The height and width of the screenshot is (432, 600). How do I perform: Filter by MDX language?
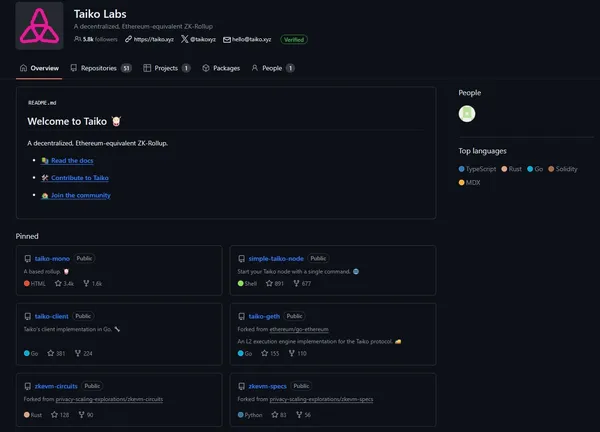(470, 183)
